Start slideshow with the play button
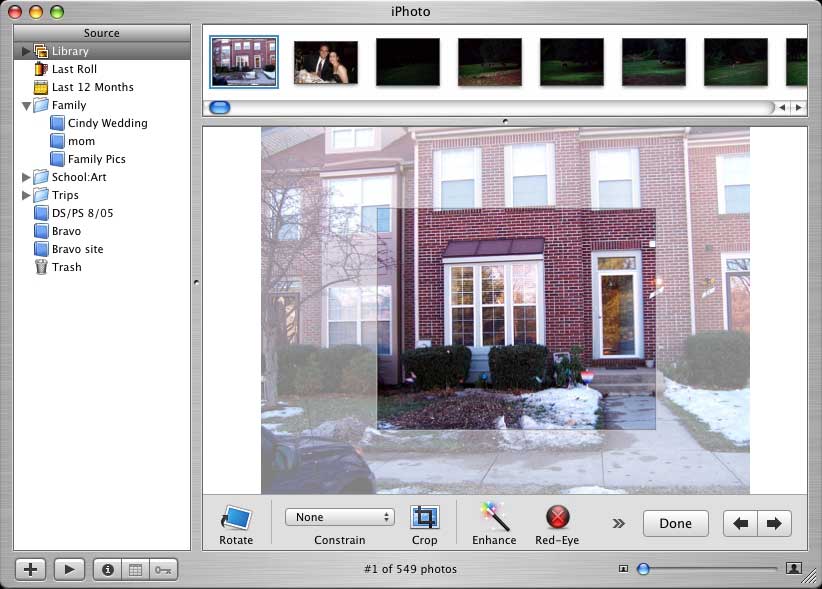This screenshot has width=822, height=589. (69, 569)
